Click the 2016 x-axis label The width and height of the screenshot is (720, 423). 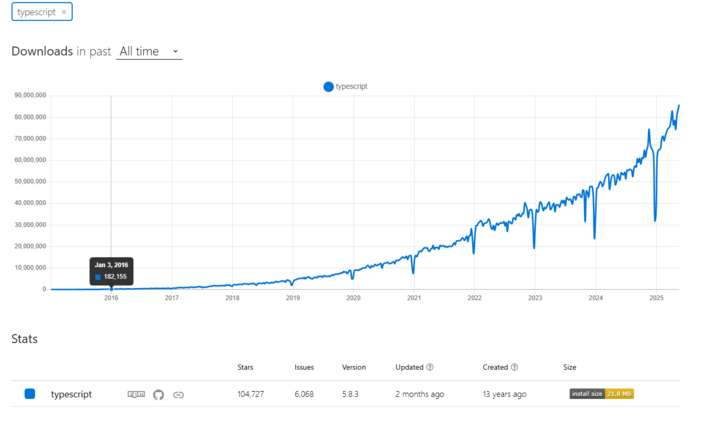(x=111, y=298)
